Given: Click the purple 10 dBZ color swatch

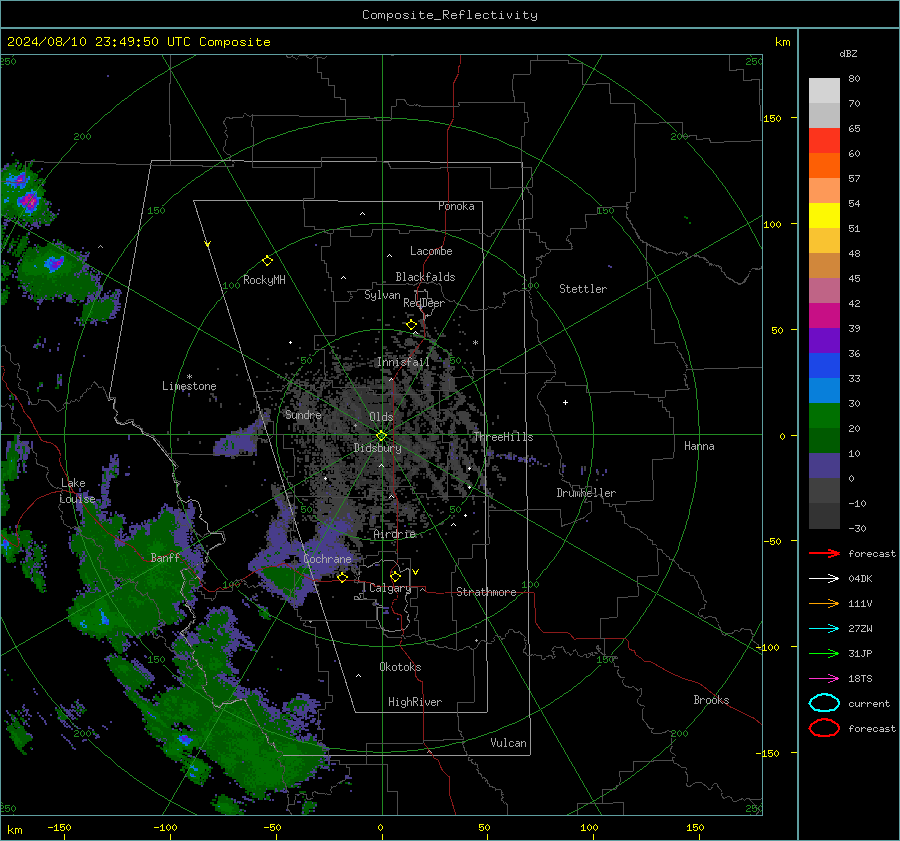Looking at the screenshot, I should coord(824,466).
